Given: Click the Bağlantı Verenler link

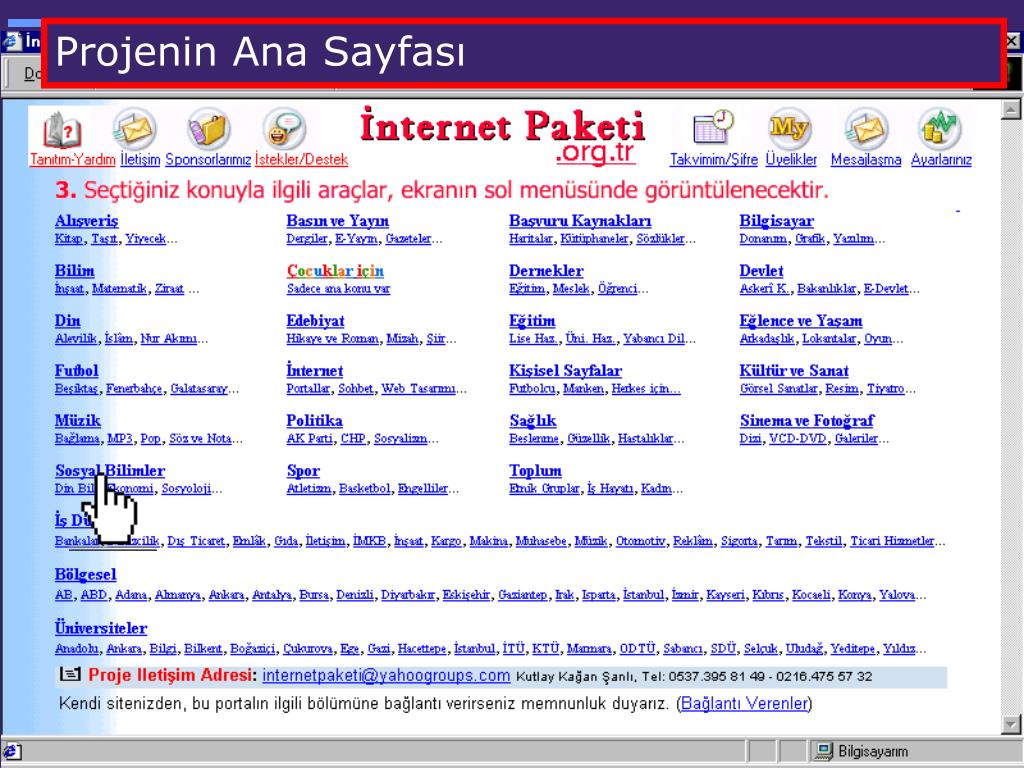Looking at the screenshot, I should [744, 703].
